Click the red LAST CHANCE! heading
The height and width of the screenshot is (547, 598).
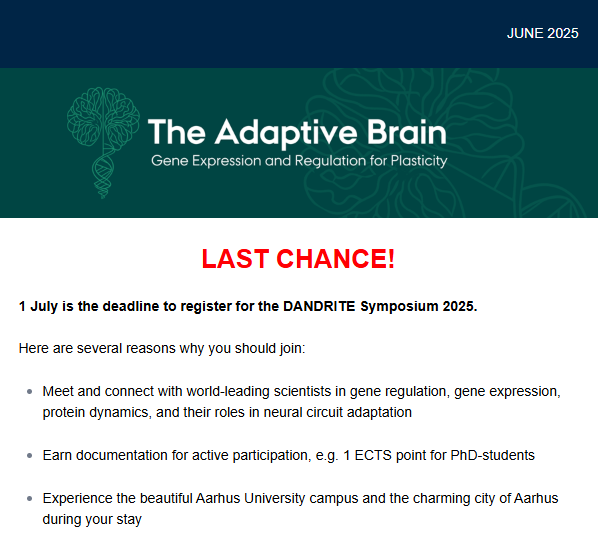298,259
